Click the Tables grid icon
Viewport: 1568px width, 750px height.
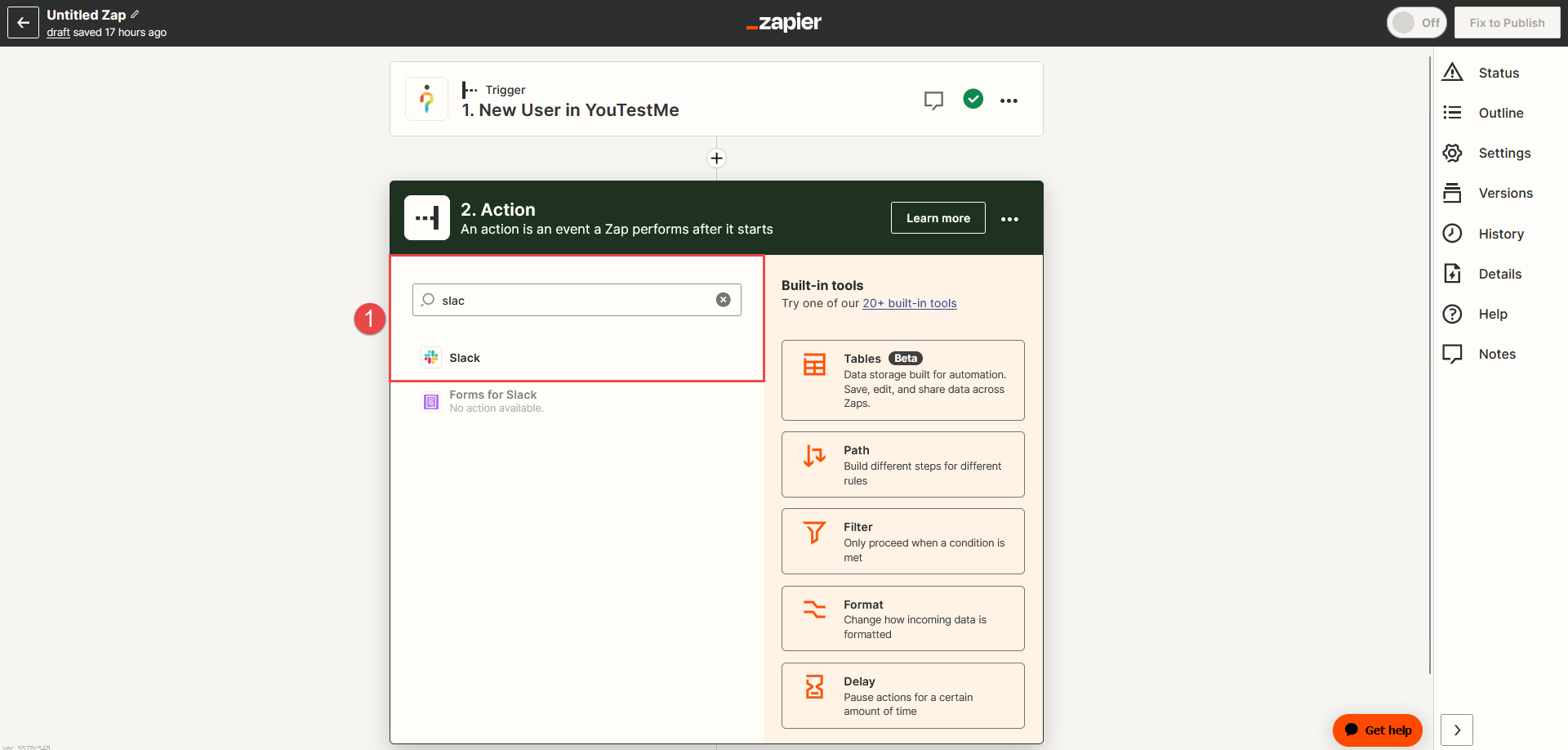click(814, 364)
